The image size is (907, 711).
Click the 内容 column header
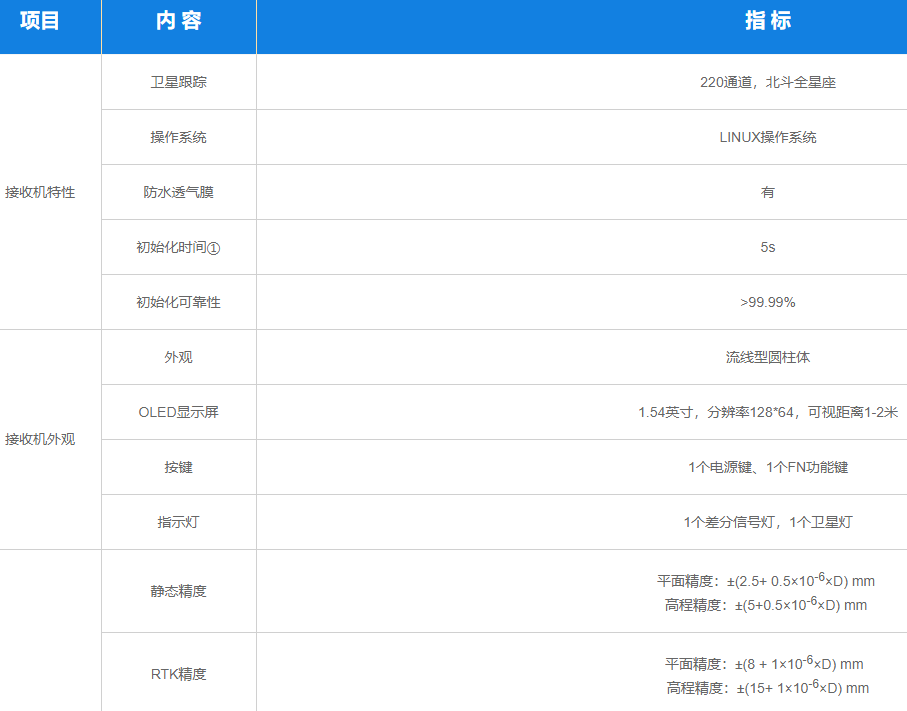(x=178, y=22)
